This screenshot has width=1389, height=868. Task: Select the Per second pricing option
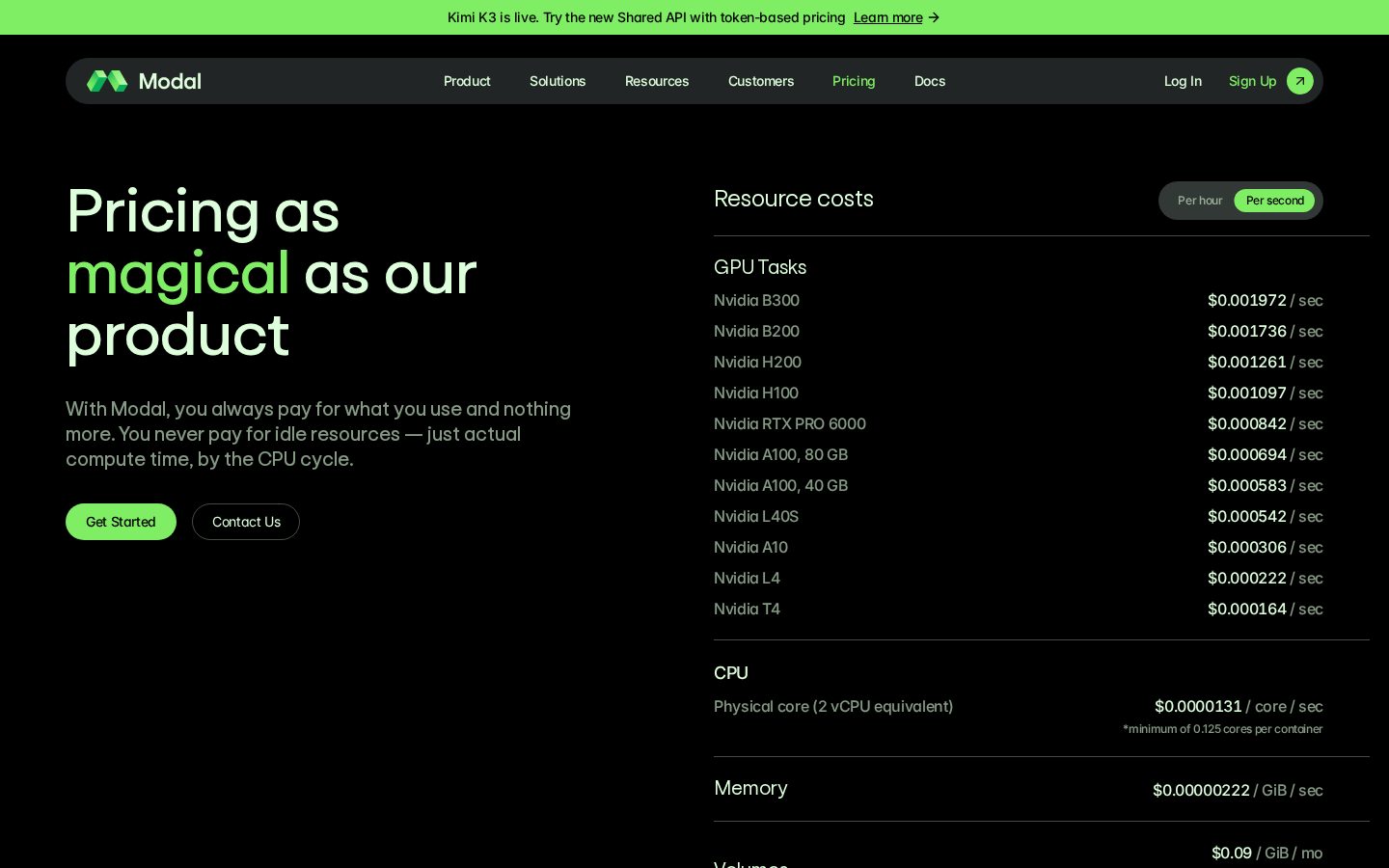(1274, 201)
